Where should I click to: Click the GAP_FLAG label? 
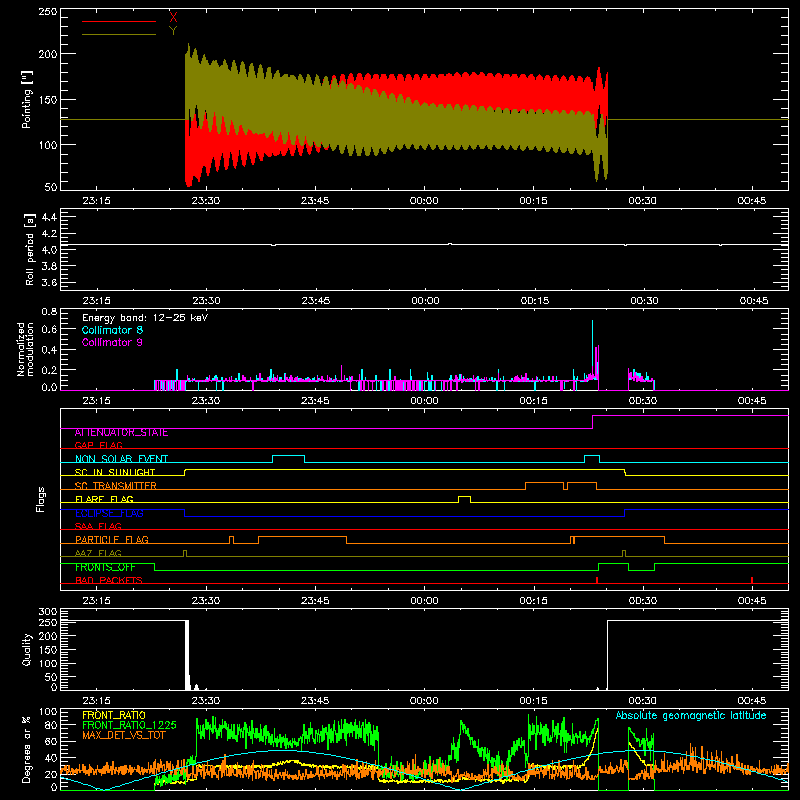point(98,445)
